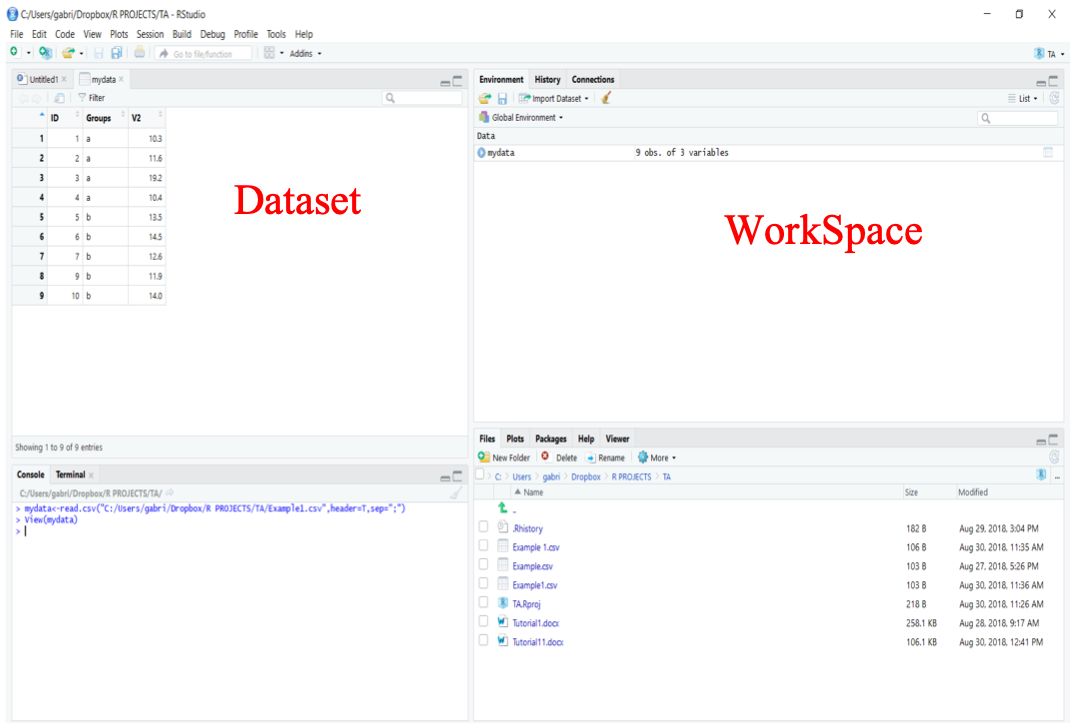Click the Save All files icon
The image size is (1080, 723).
[117, 53]
